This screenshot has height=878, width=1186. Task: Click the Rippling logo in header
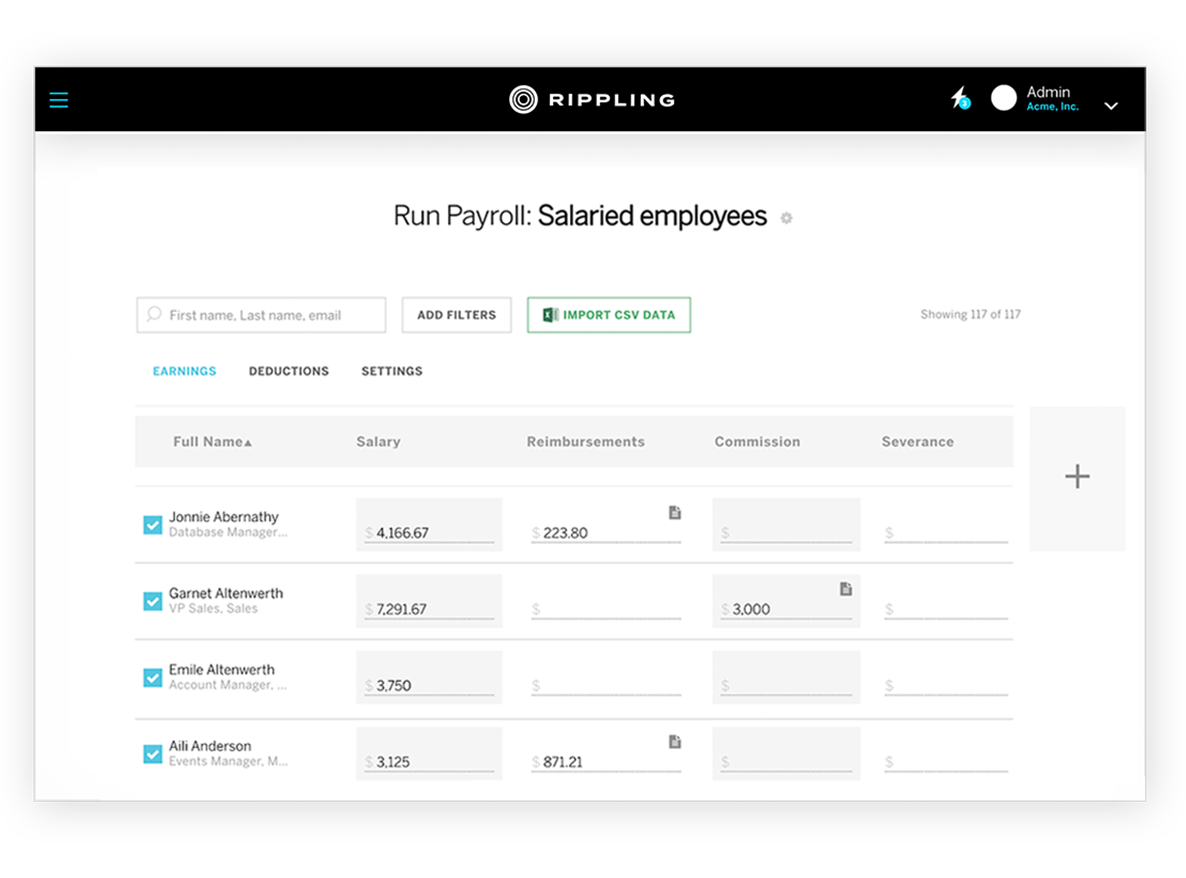coord(592,100)
